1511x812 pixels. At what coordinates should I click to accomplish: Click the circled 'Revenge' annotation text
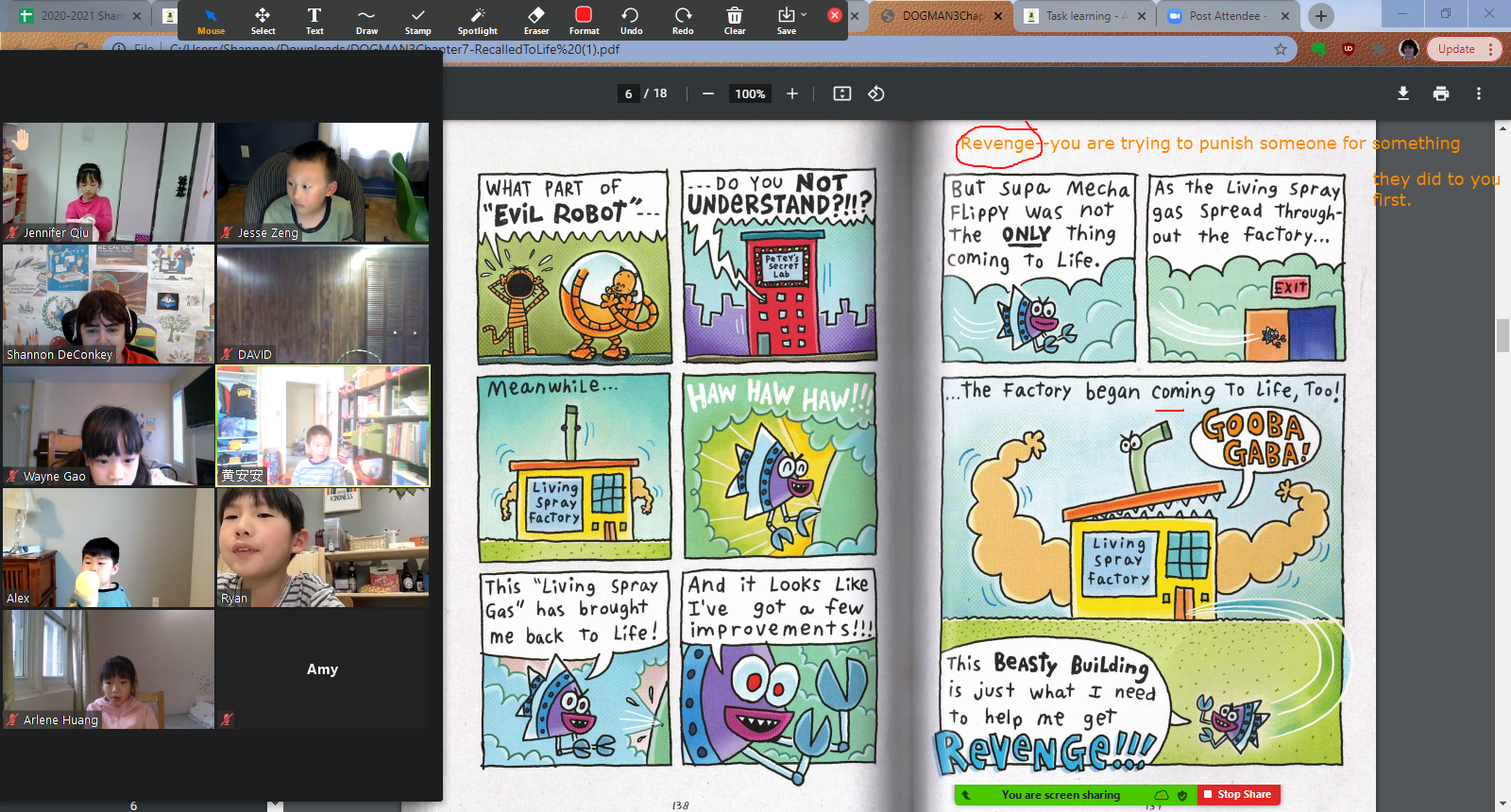point(997,144)
